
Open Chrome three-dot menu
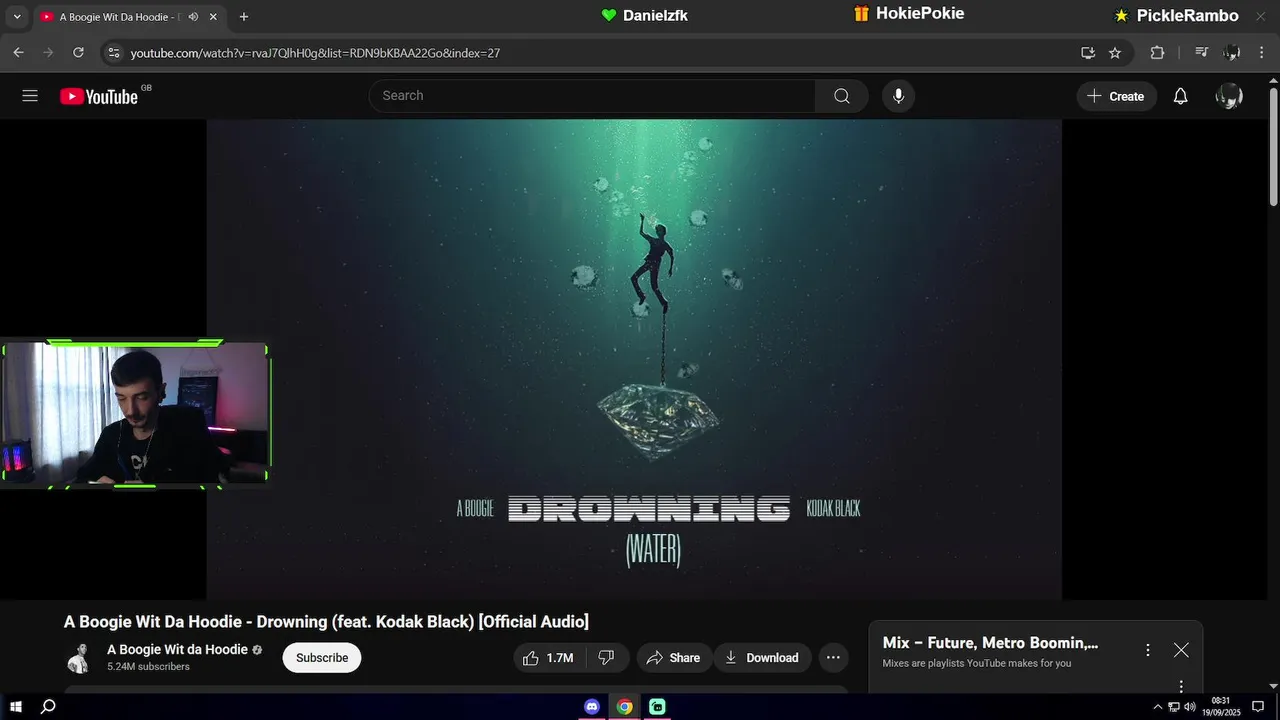coord(1263,53)
